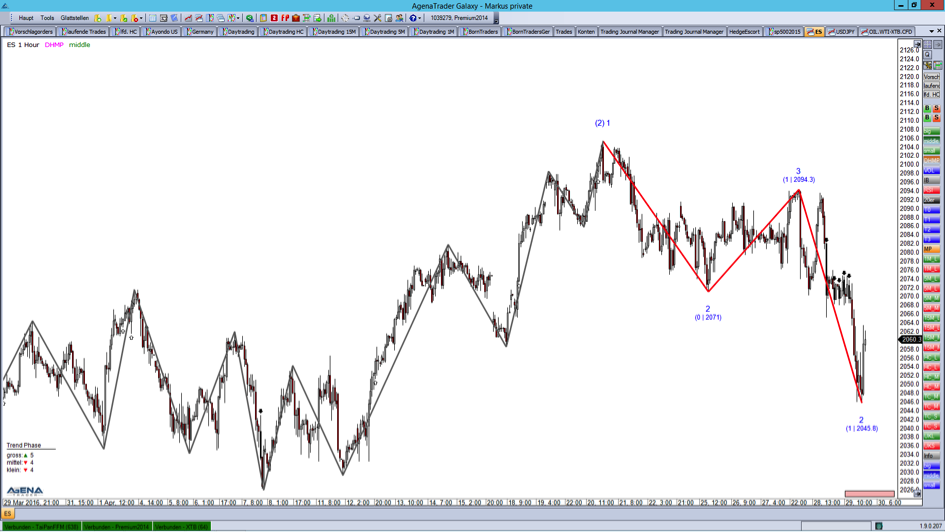Viewport: 945px width, 532px height.
Task: Open the Haupt menu
Action: click(x=26, y=18)
